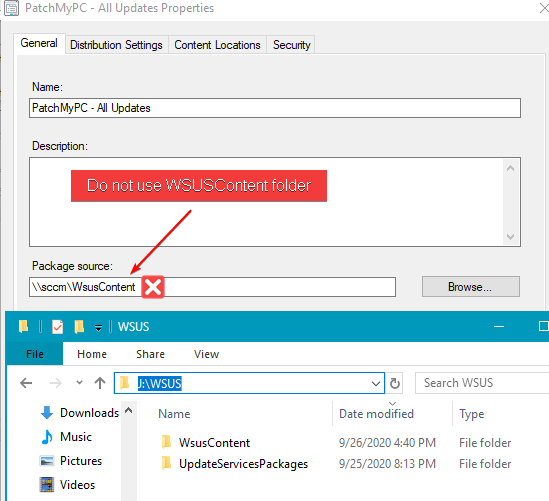Open the Share ribbon tab in Explorer
Viewport: 549px width, 501px height.
point(151,354)
